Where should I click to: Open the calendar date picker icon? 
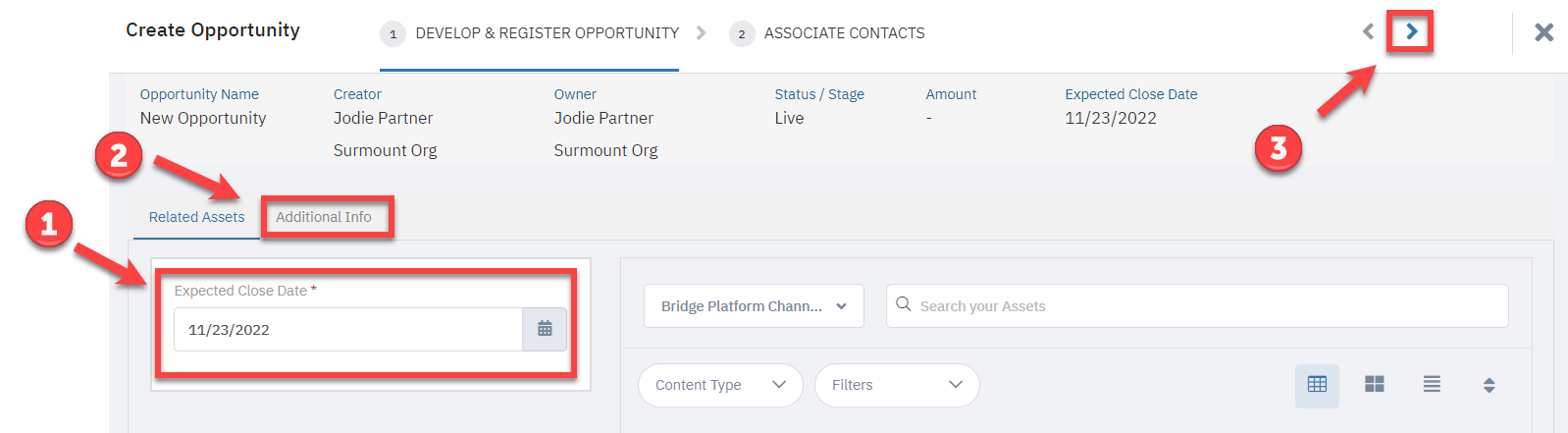tap(545, 330)
